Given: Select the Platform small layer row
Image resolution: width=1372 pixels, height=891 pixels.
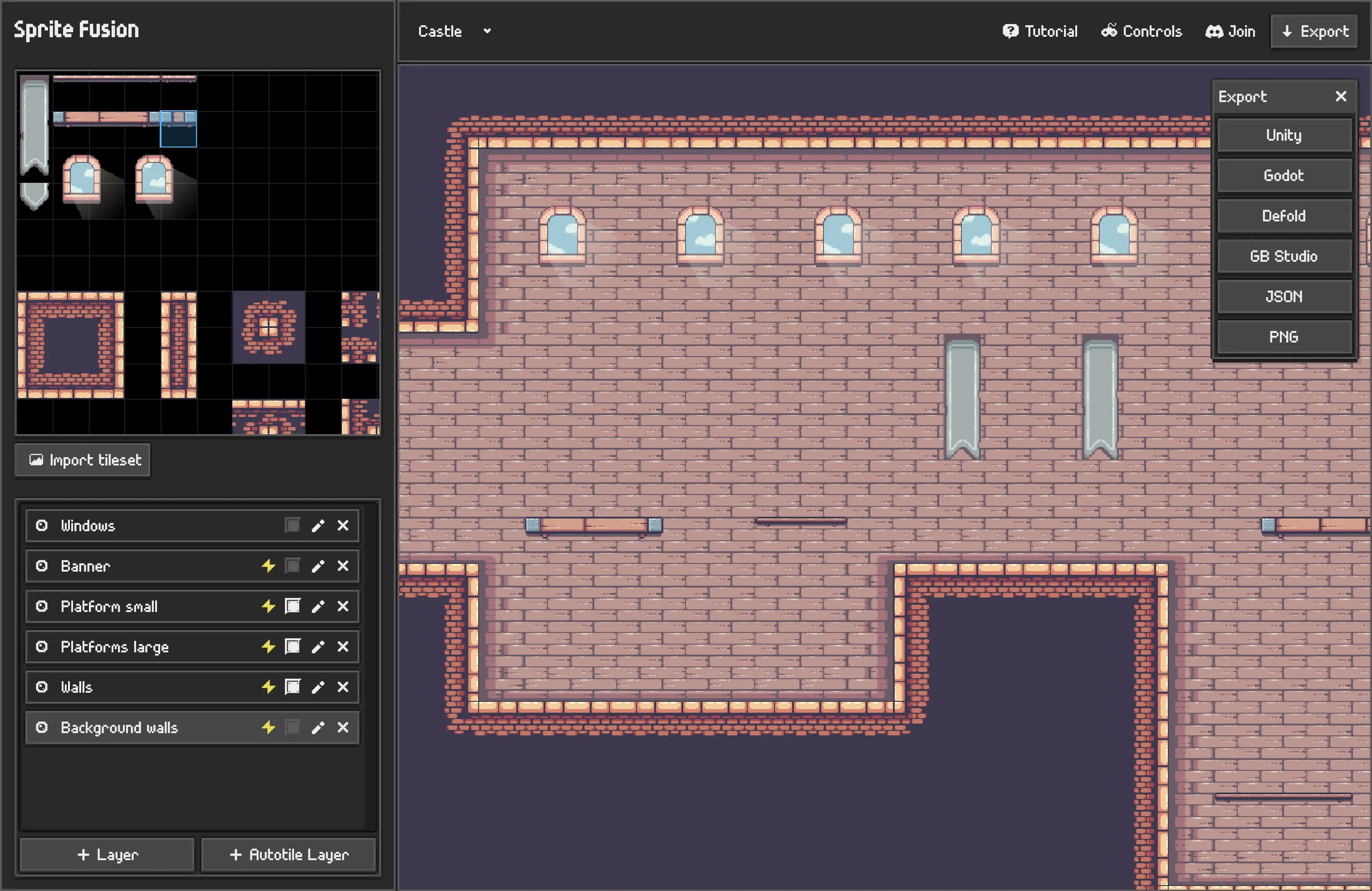Looking at the screenshot, I should 192,606.
